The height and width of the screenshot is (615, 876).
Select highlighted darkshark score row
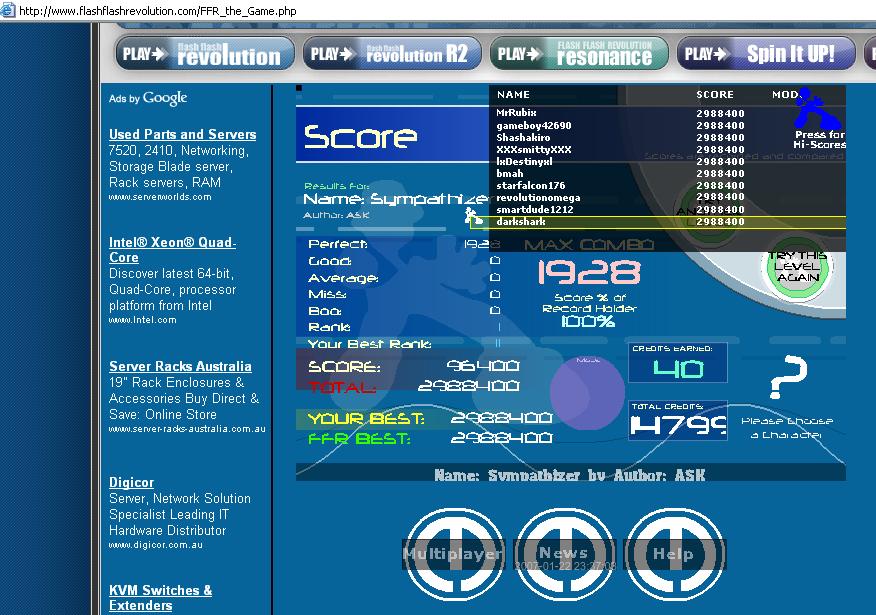coord(658,222)
